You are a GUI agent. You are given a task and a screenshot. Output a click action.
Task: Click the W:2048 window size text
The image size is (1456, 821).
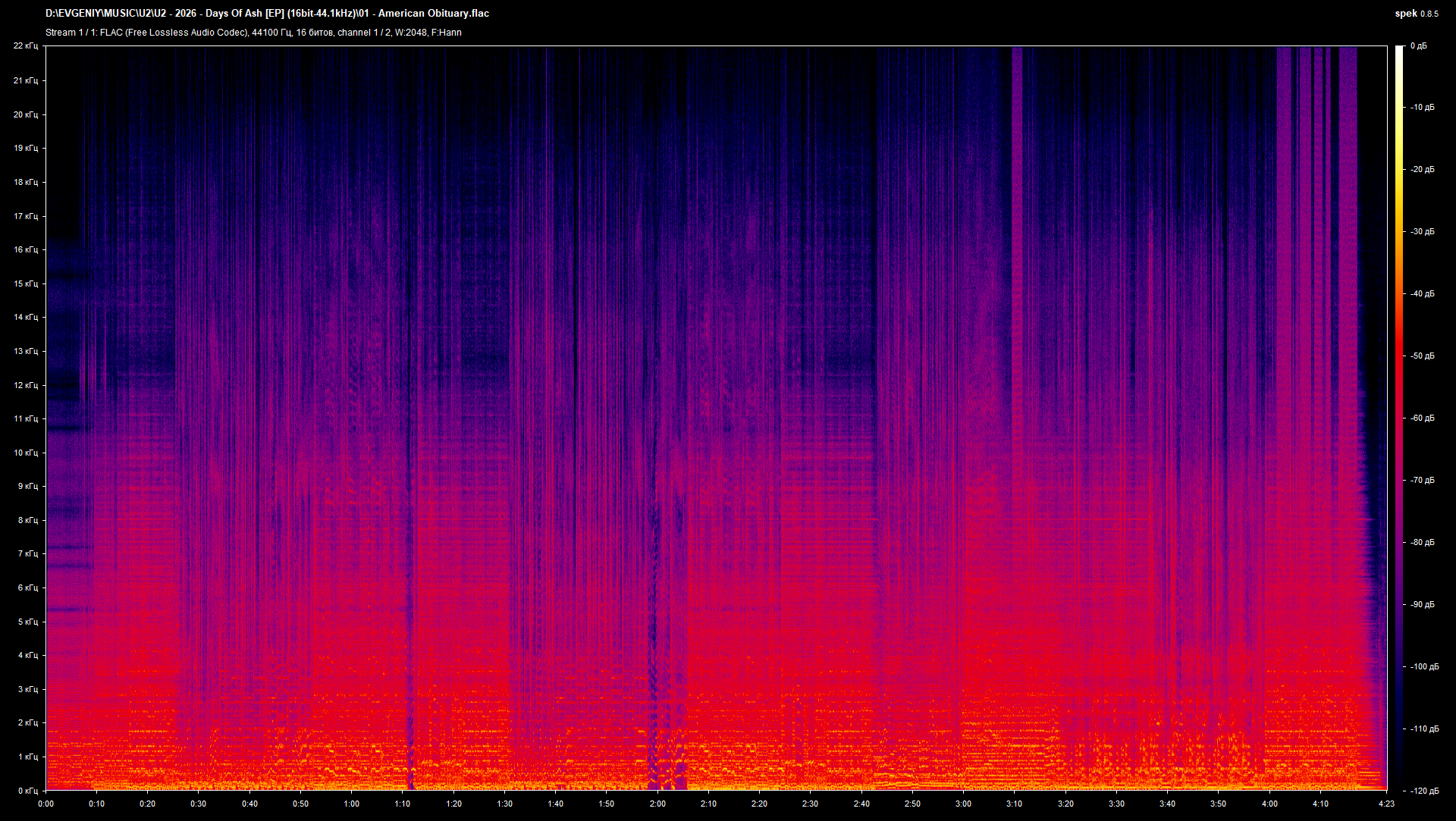(409, 33)
